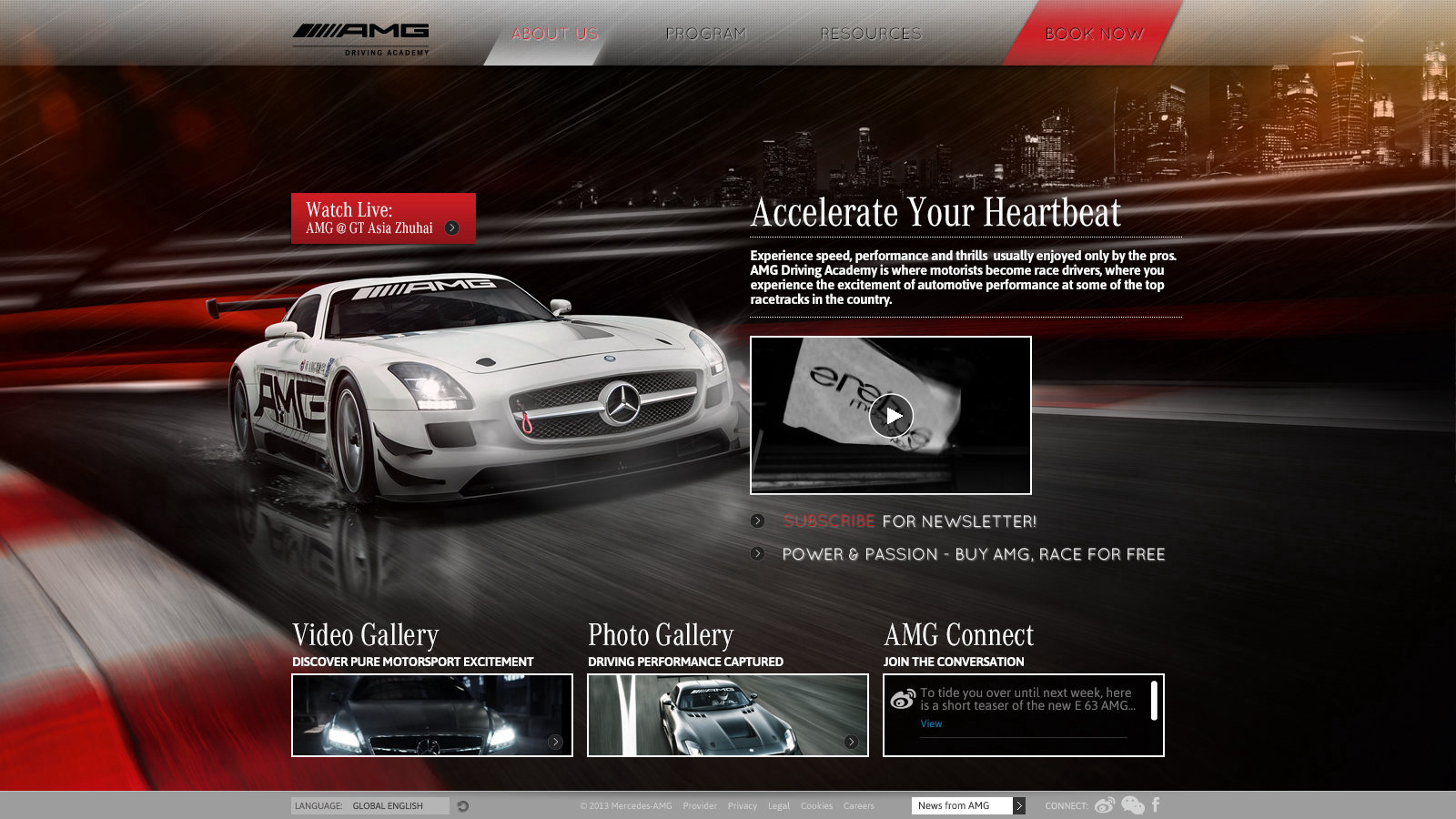Click the E 63 AMG teaser post text
Screen dimensions: 1456x819
(1027, 699)
